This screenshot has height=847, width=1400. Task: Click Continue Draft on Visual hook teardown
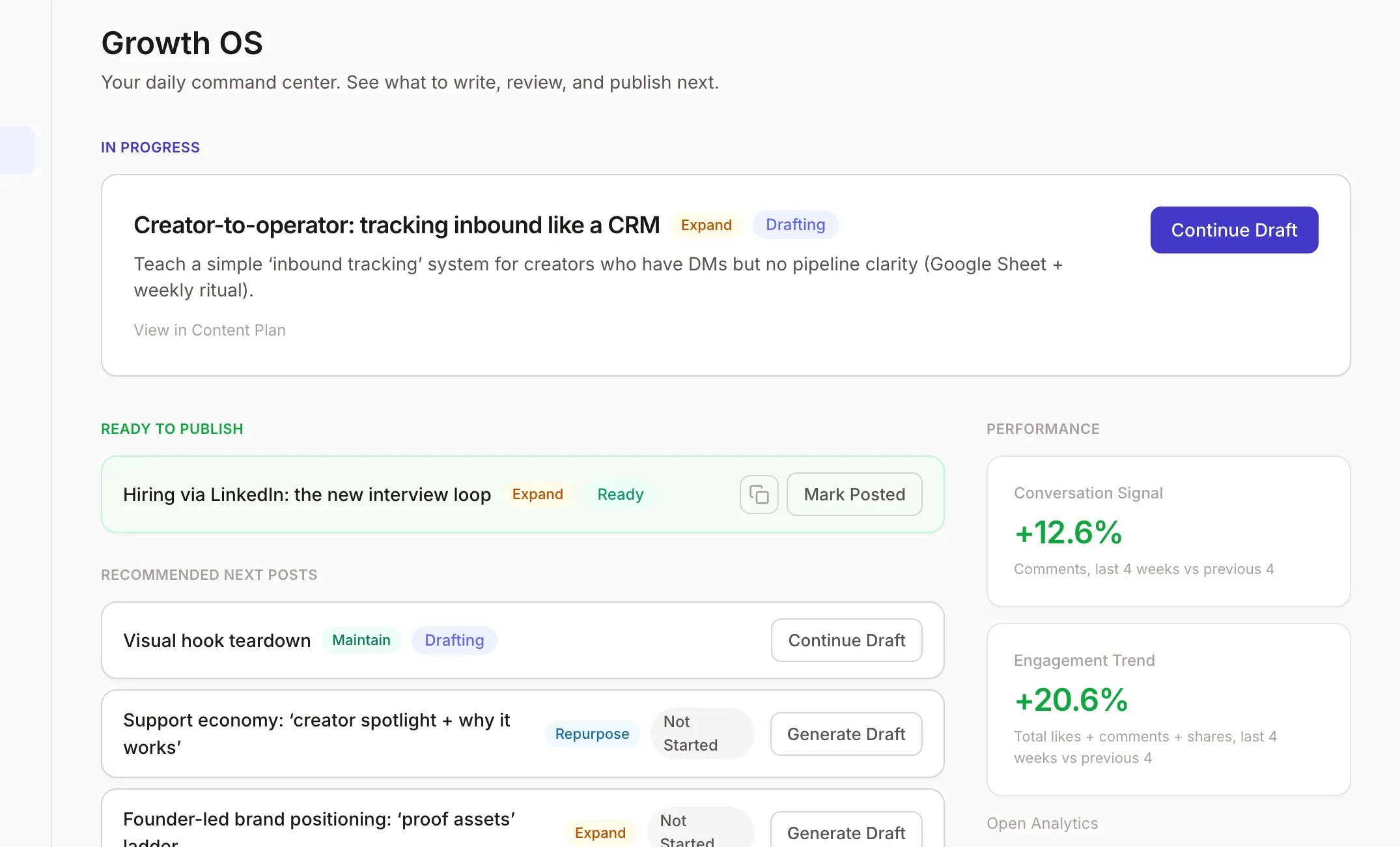[x=846, y=640]
